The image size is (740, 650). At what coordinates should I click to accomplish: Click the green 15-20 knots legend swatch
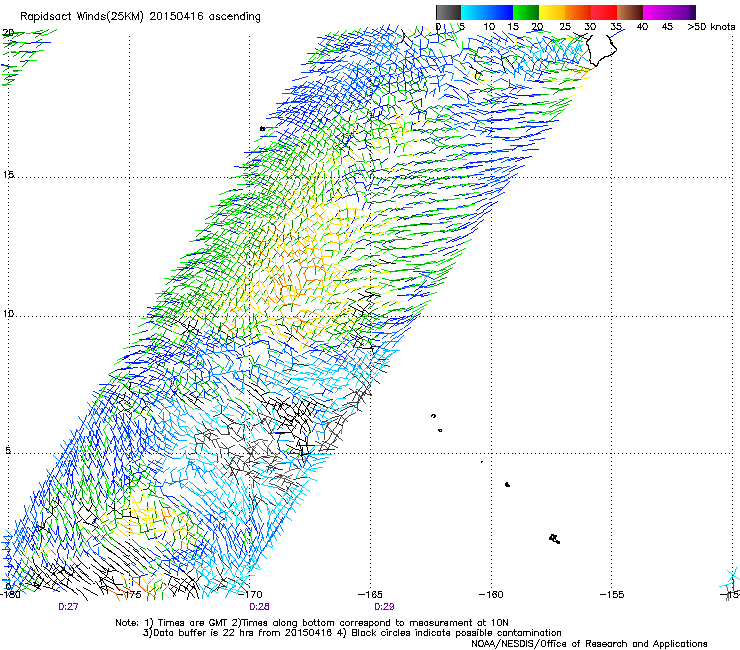click(x=526, y=12)
